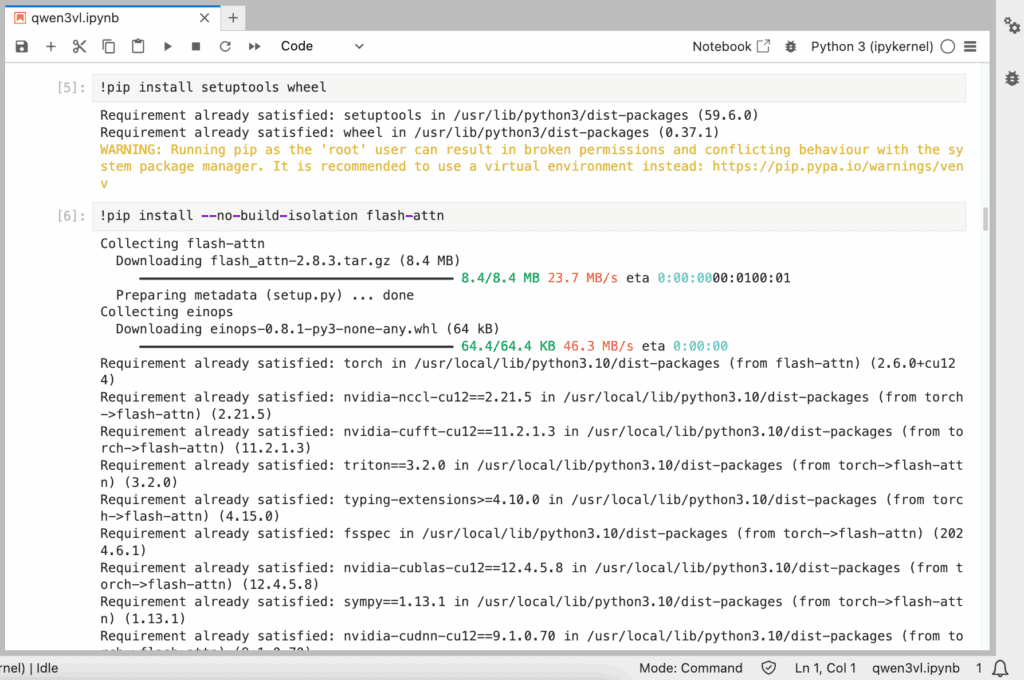Save the notebook with the floppy disk icon
The height and width of the screenshot is (680, 1024).
click(x=22, y=46)
